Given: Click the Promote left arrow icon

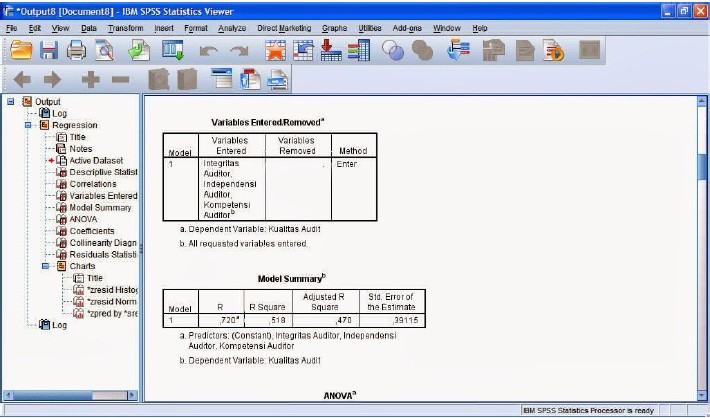Looking at the screenshot, I should tap(22, 80).
